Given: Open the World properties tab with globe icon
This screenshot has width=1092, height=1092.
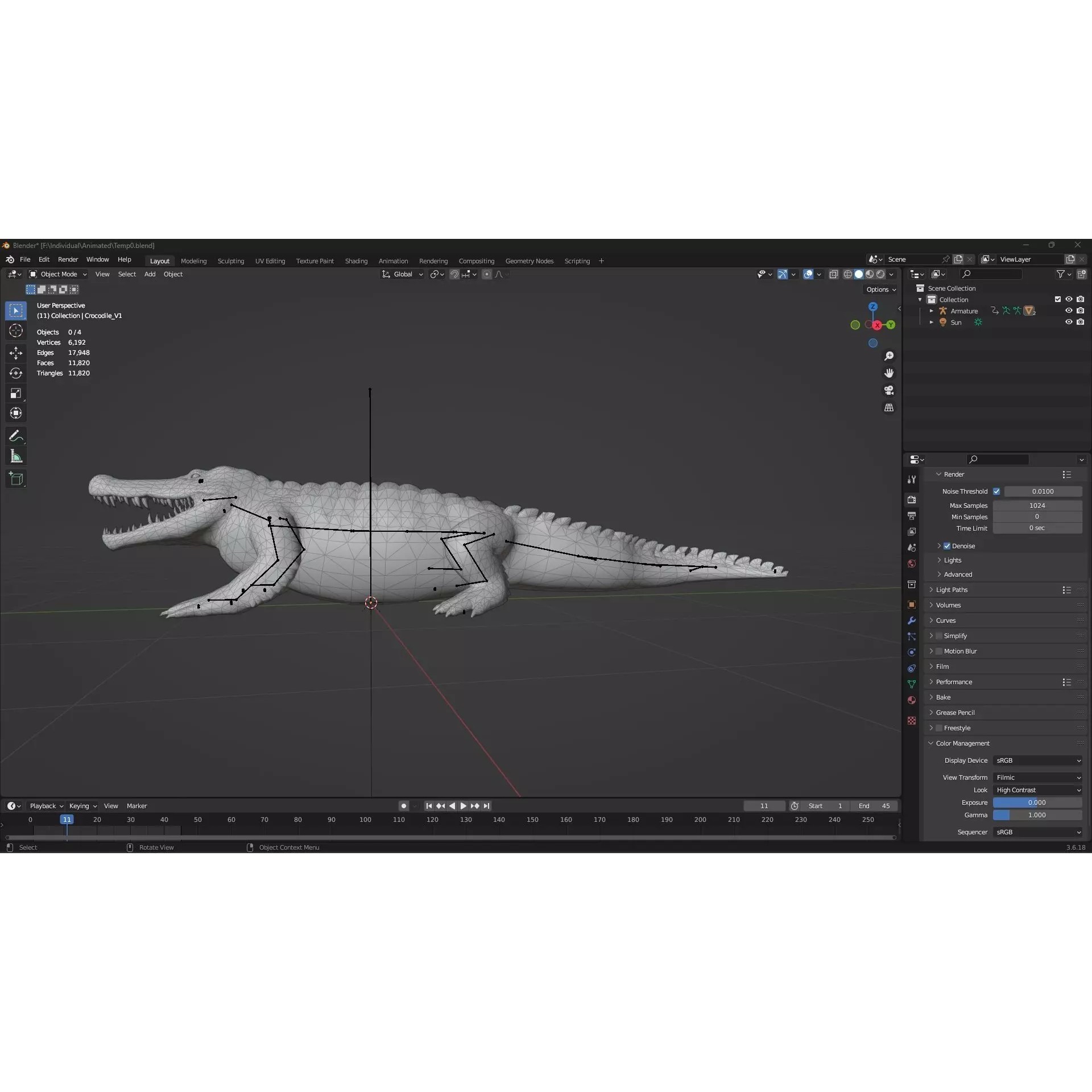Looking at the screenshot, I should (912, 563).
